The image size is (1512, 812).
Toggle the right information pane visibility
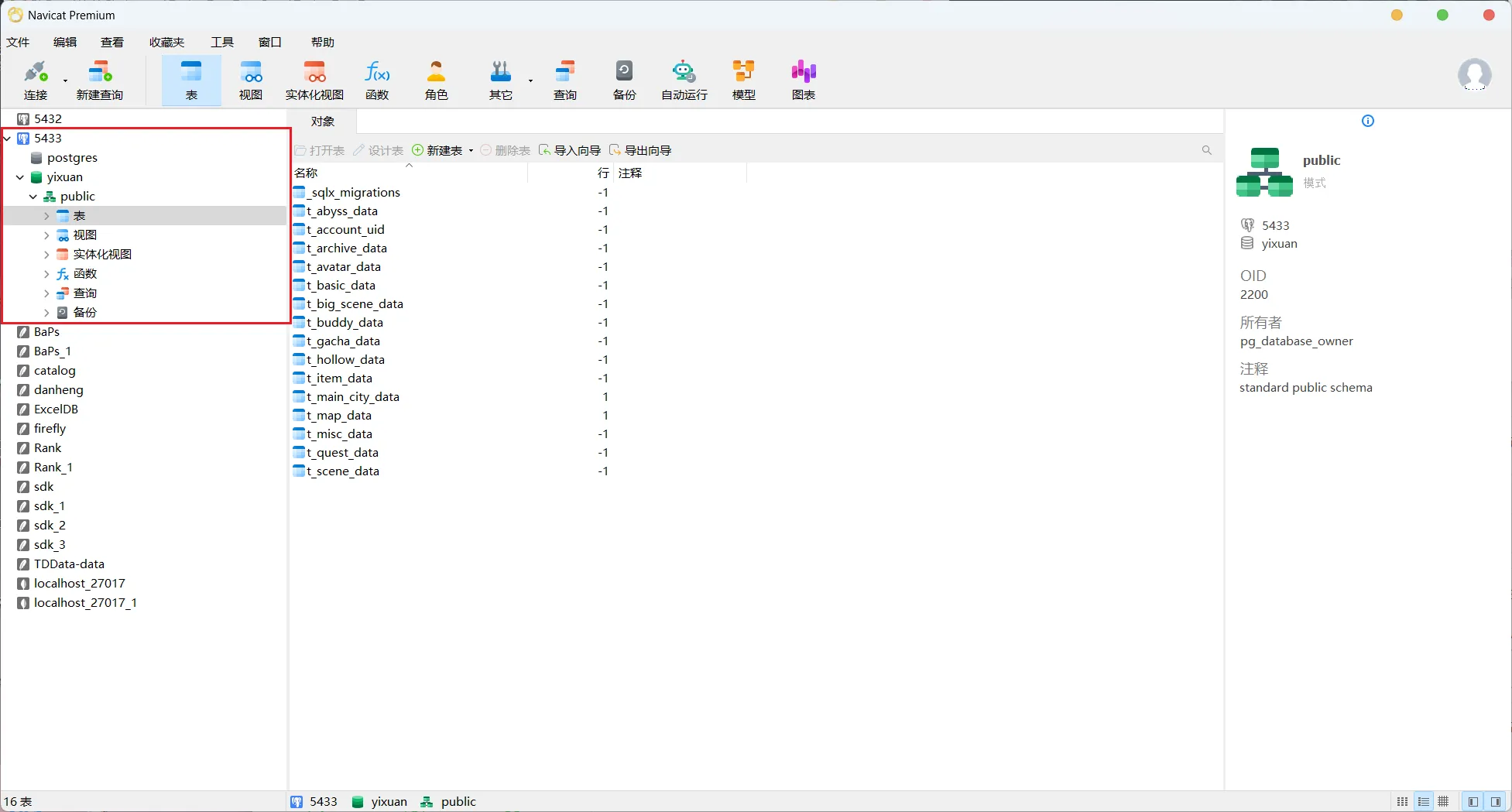coord(1496,802)
